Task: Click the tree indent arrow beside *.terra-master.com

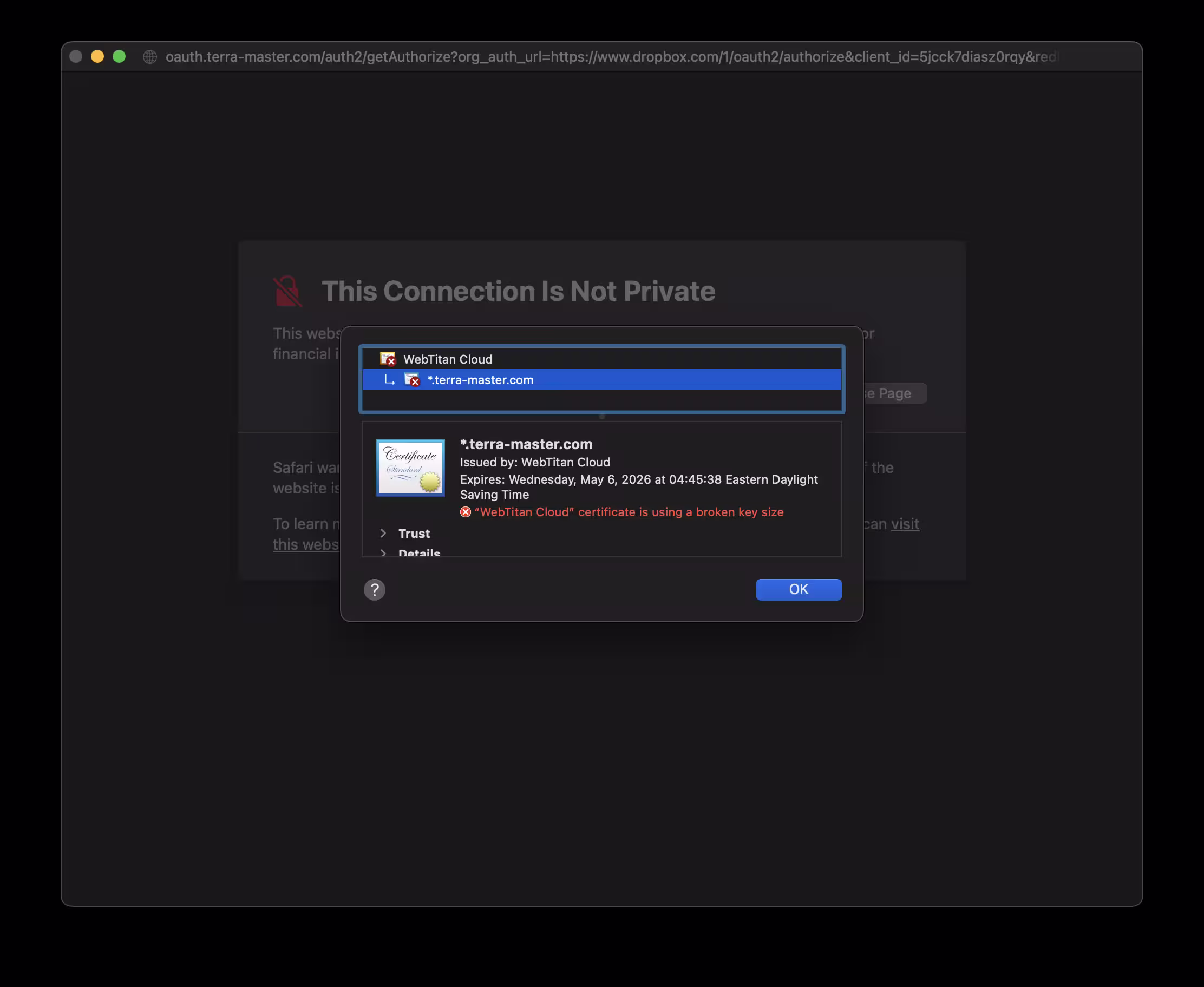Action: coord(390,380)
